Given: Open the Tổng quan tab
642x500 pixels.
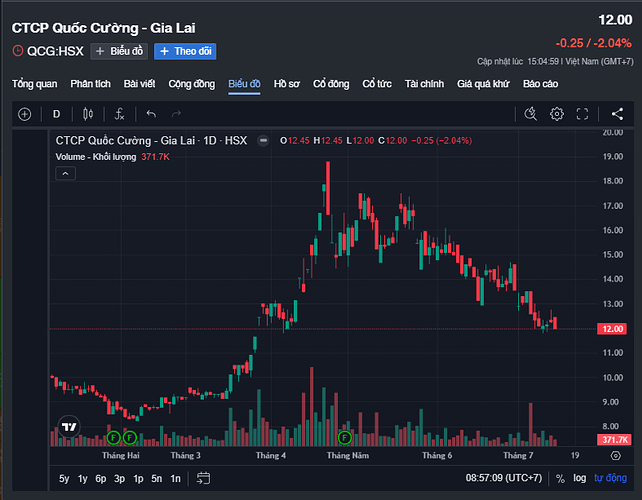Looking at the screenshot, I should (x=34, y=84).
